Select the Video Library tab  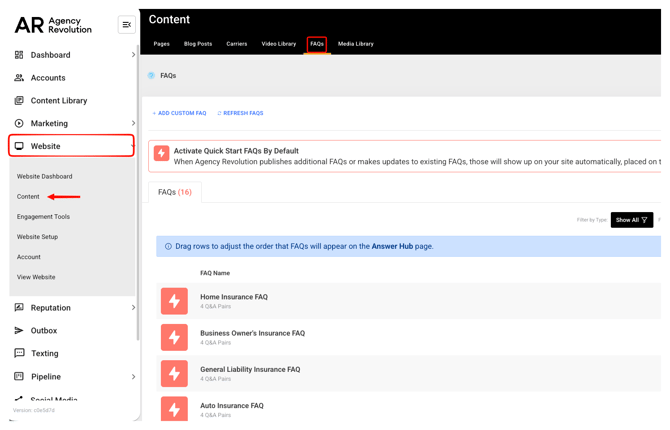point(279,44)
